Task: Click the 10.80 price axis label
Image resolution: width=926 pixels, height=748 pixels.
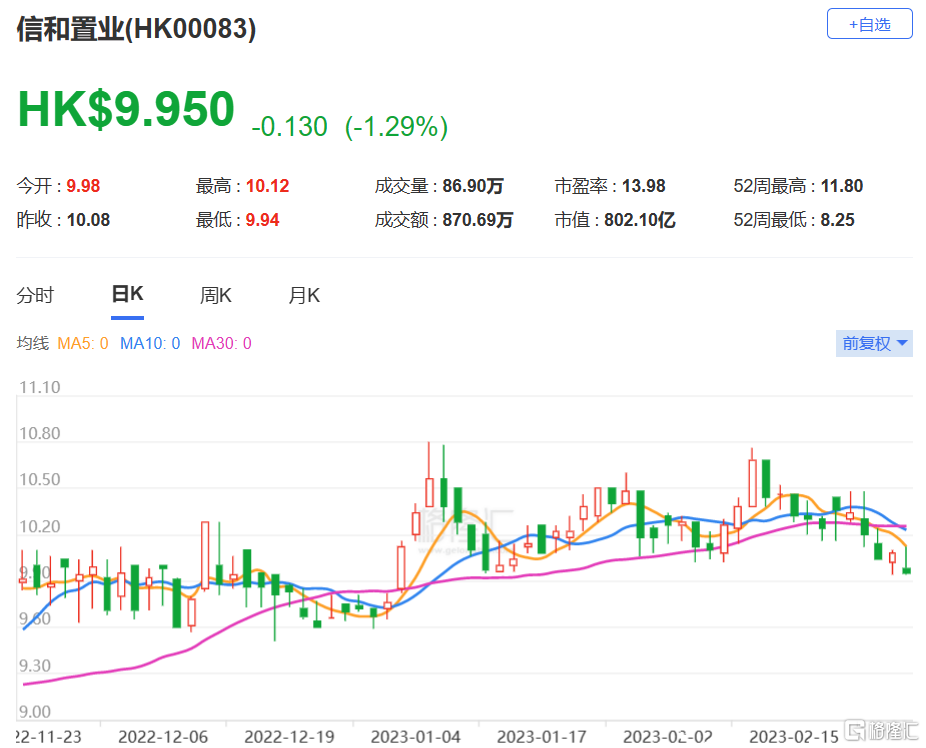Action: tap(40, 434)
